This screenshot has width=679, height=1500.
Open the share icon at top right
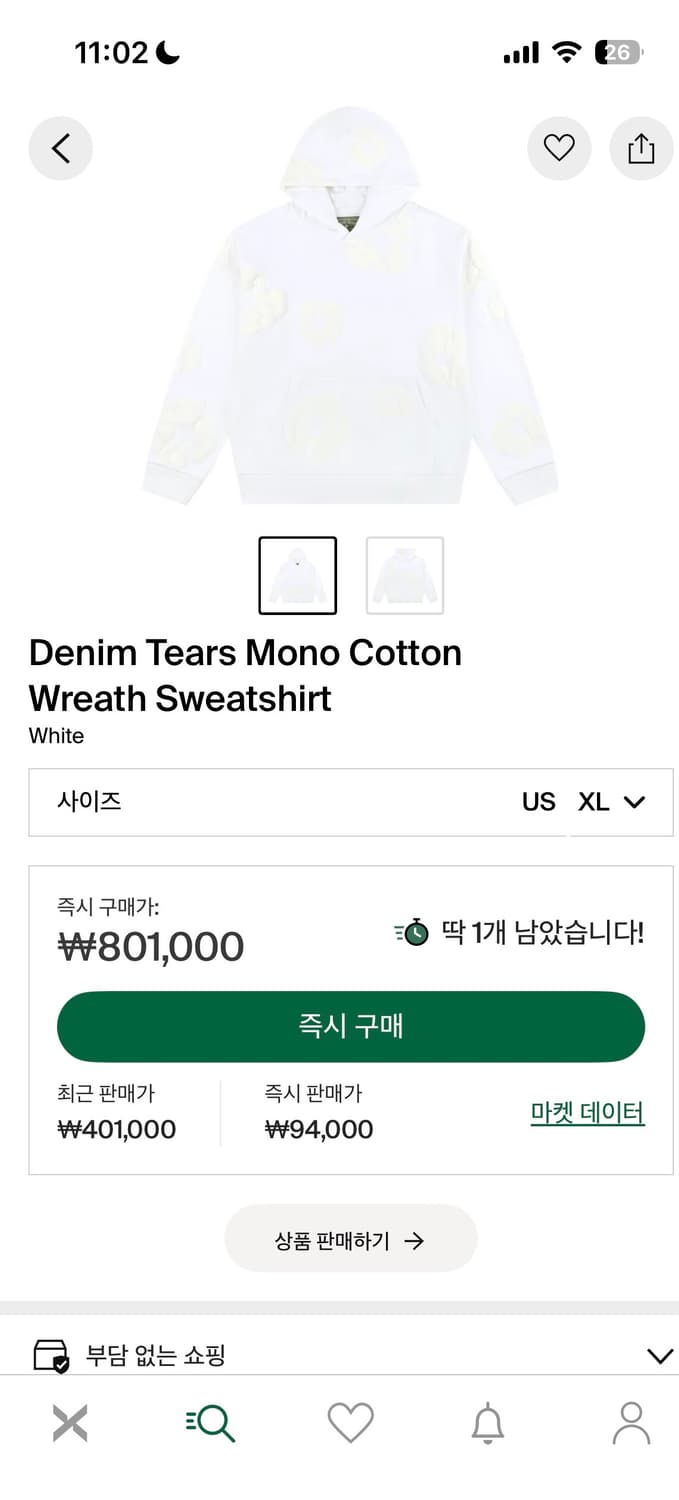click(x=641, y=147)
